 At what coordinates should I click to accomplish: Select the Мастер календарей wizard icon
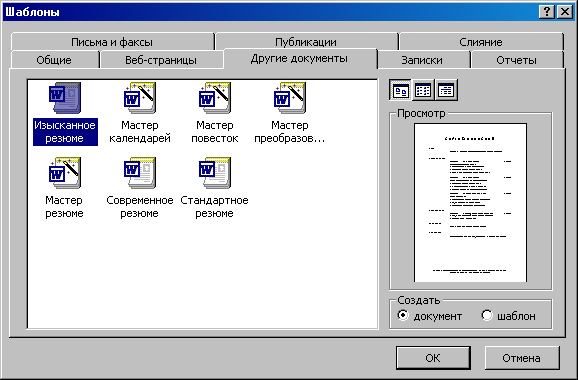tap(140, 98)
